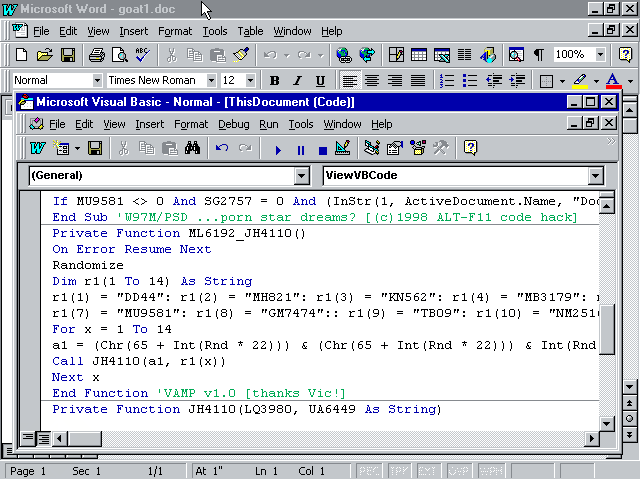Open the Run menu in Visual Basic

pyautogui.click(x=269, y=124)
